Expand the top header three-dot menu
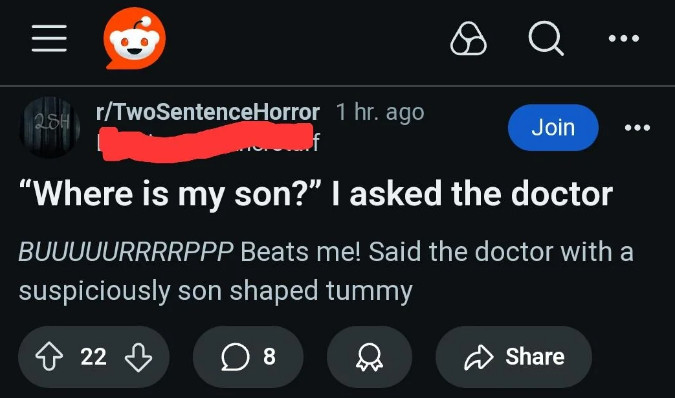The width and height of the screenshot is (675, 398). pyautogui.click(x=624, y=38)
